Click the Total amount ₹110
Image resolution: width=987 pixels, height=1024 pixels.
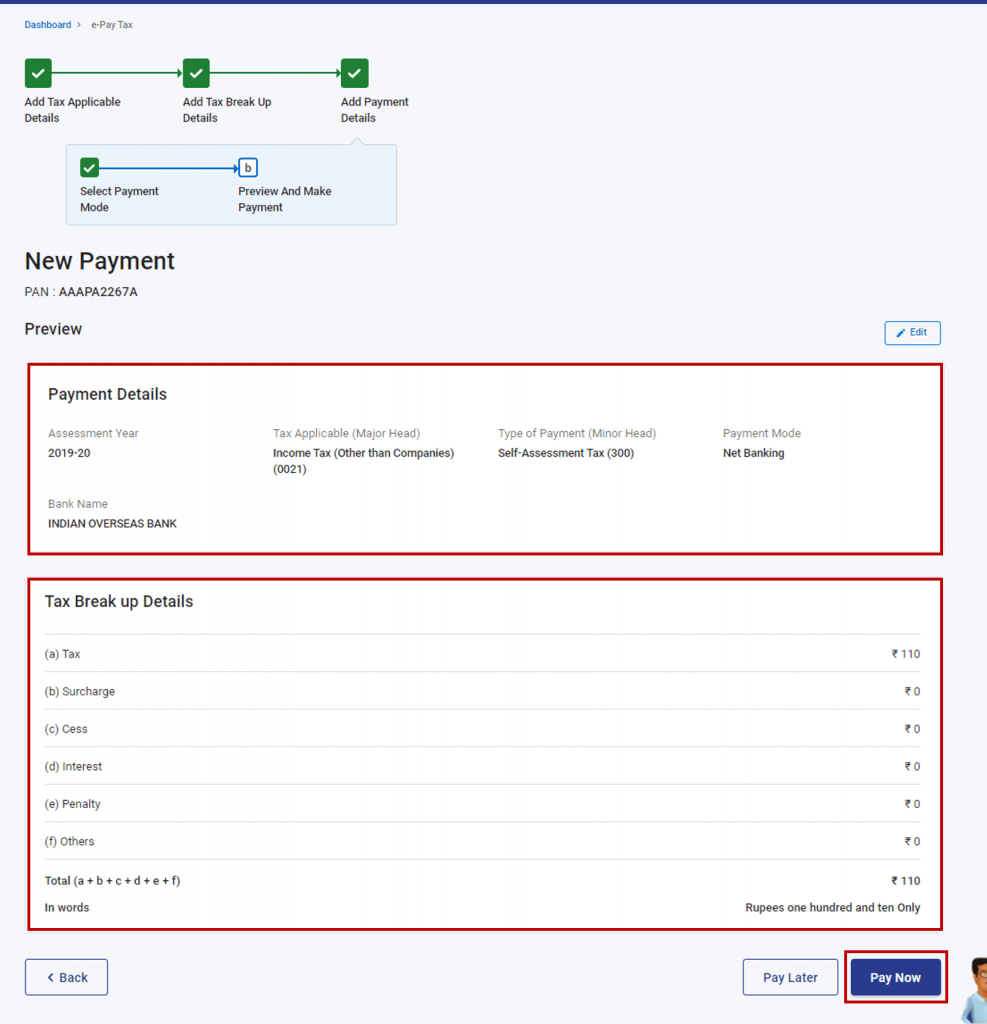(905, 880)
